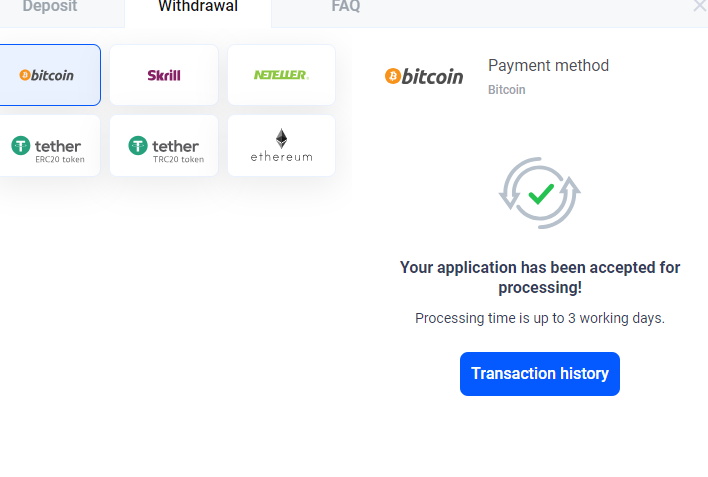This screenshot has height=477, width=708.
Task: Pick the Tether ERC20 token tile
Action: pyautogui.click(x=48, y=146)
